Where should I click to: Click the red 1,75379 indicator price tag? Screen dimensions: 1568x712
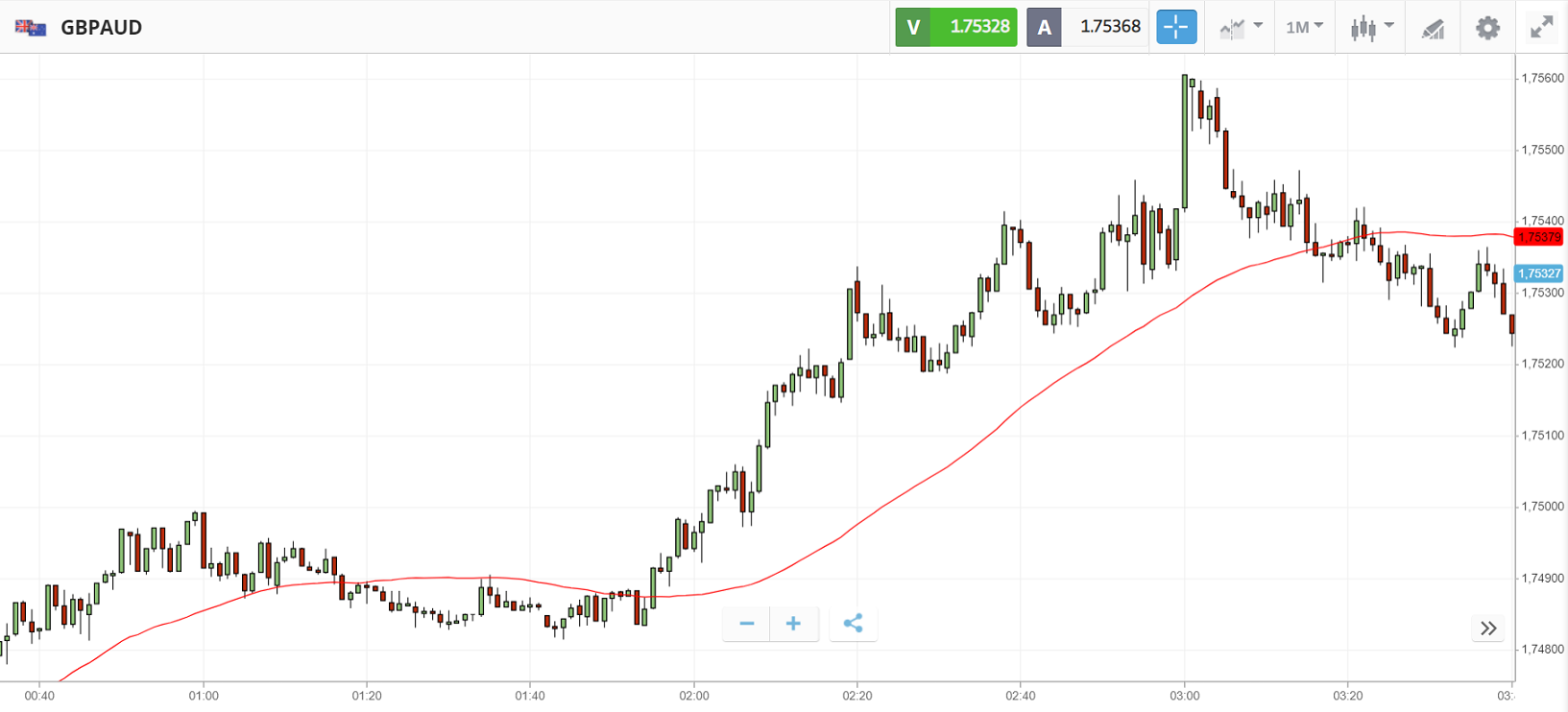tap(1538, 237)
